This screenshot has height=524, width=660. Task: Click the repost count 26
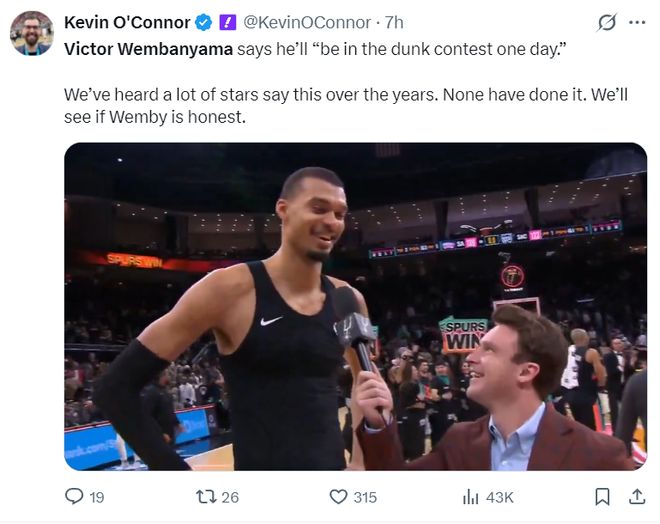point(230,497)
